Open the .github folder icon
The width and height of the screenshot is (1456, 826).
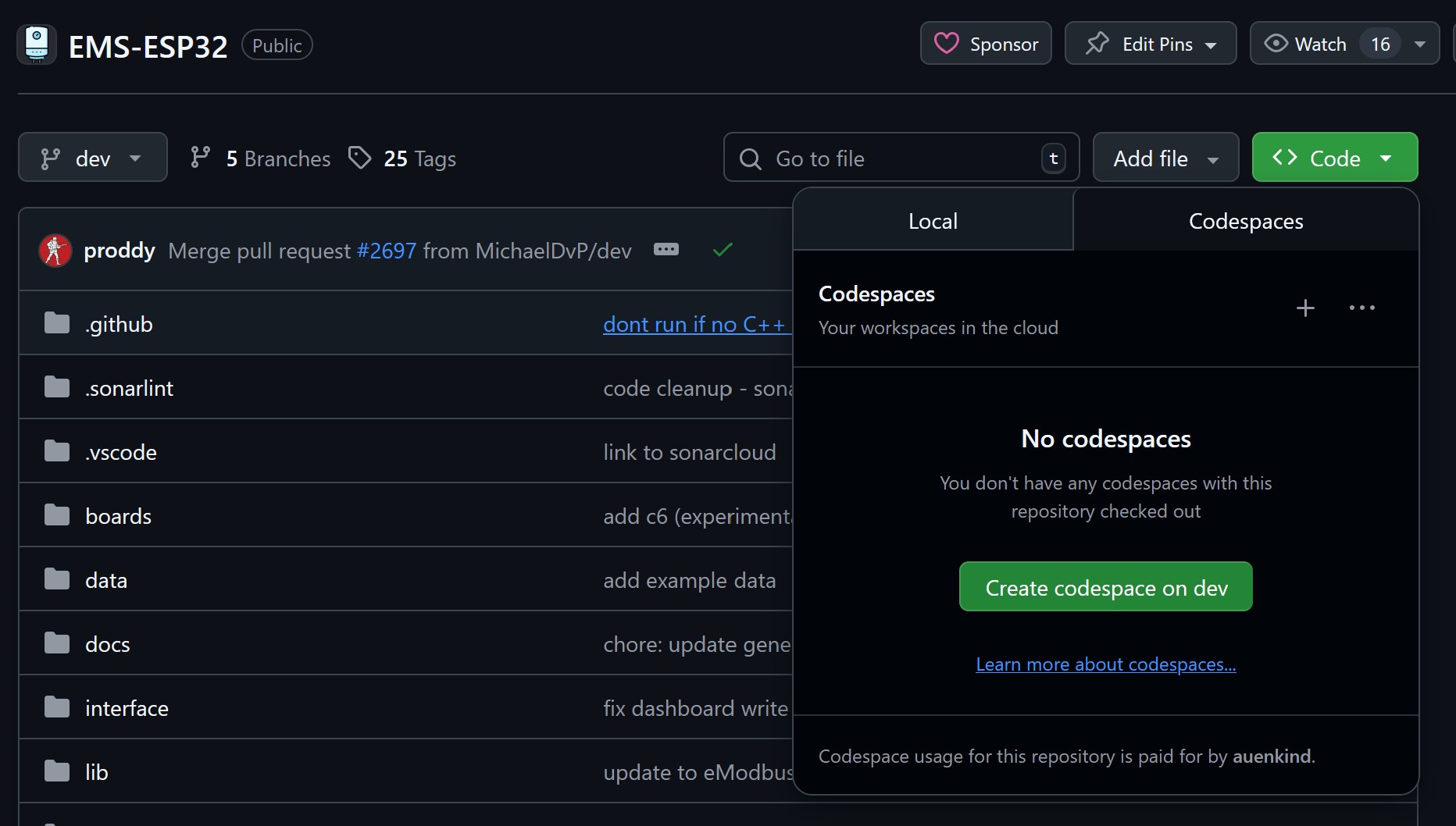click(x=57, y=322)
